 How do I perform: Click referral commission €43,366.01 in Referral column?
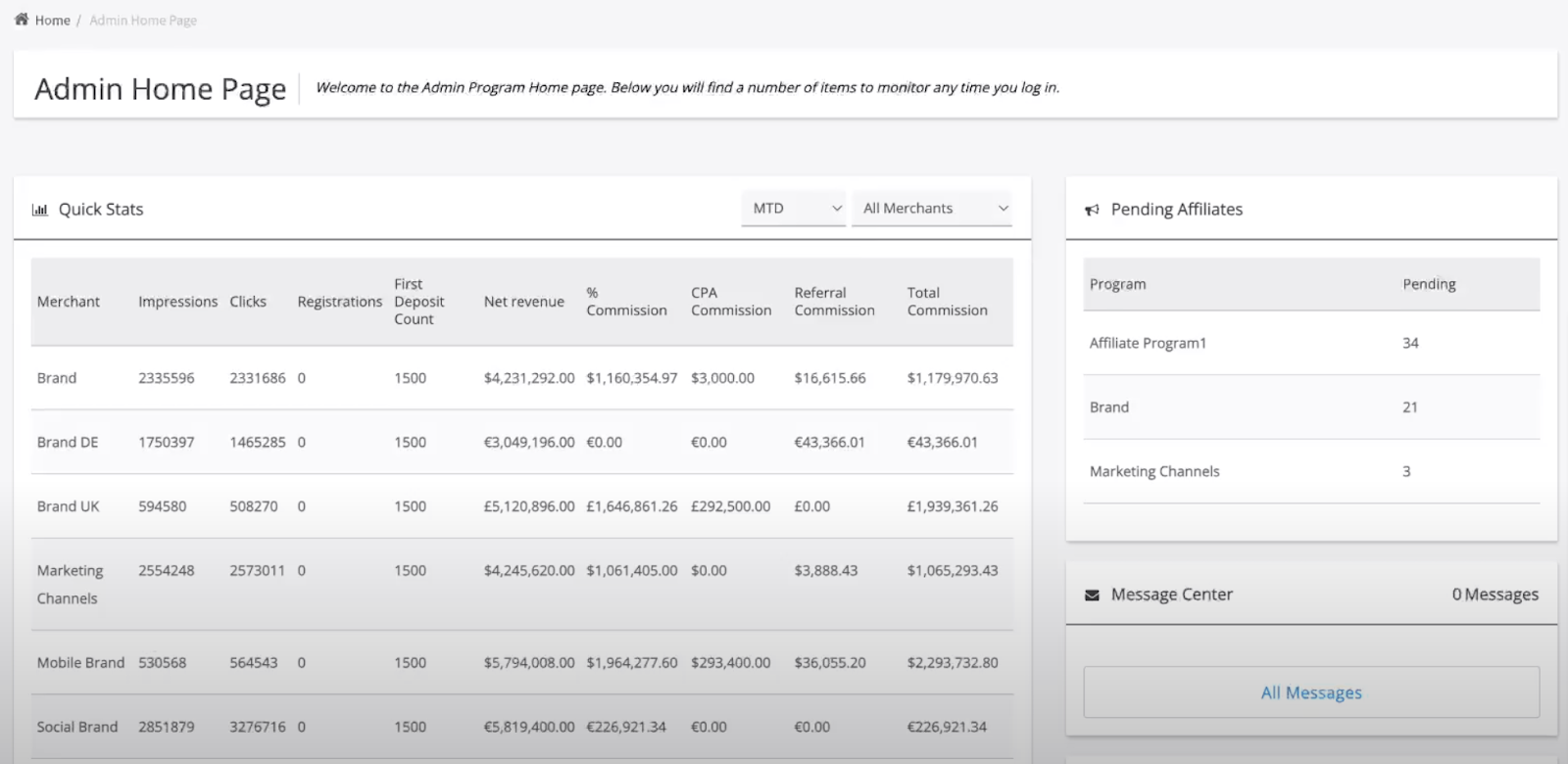[x=829, y=443]
